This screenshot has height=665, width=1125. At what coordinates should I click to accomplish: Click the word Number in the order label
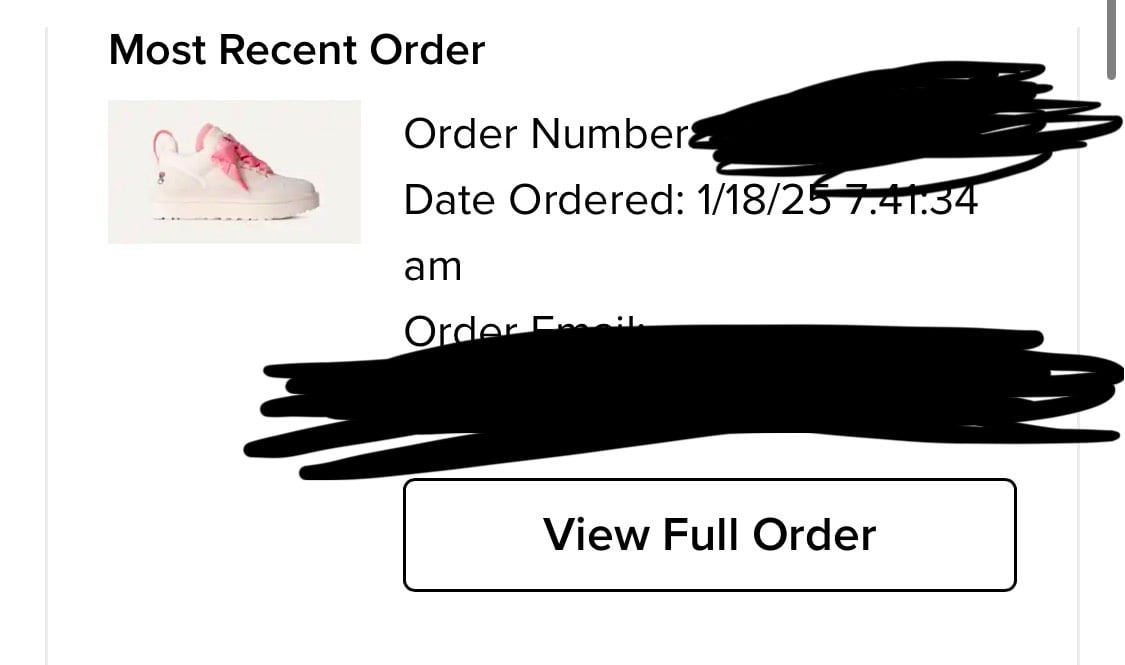click(x=610, y=133)
